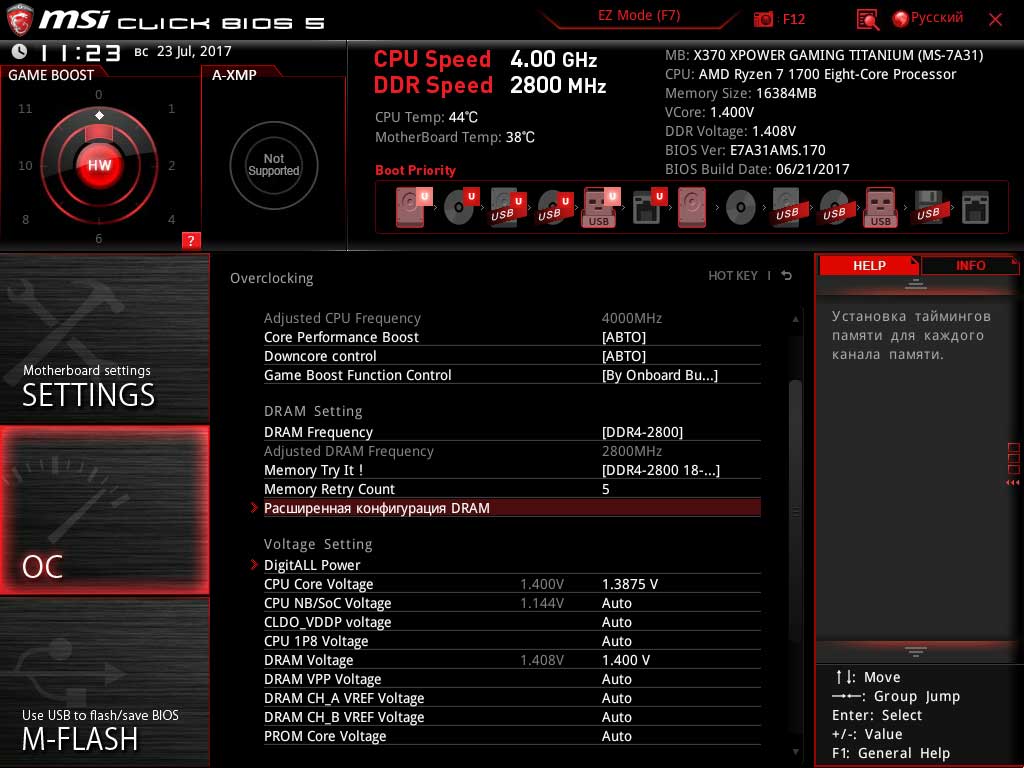Viewport: 1024px width, 768px height.
Task: Click the red arrows on right edge panel
Action: pos(1013,483)
